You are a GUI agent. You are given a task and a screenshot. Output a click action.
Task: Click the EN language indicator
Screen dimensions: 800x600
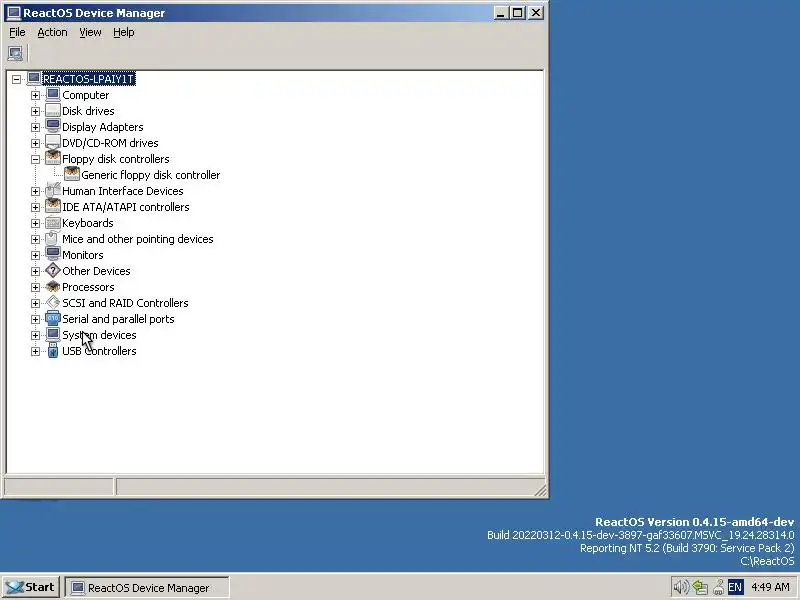click(x=735, y=587)
